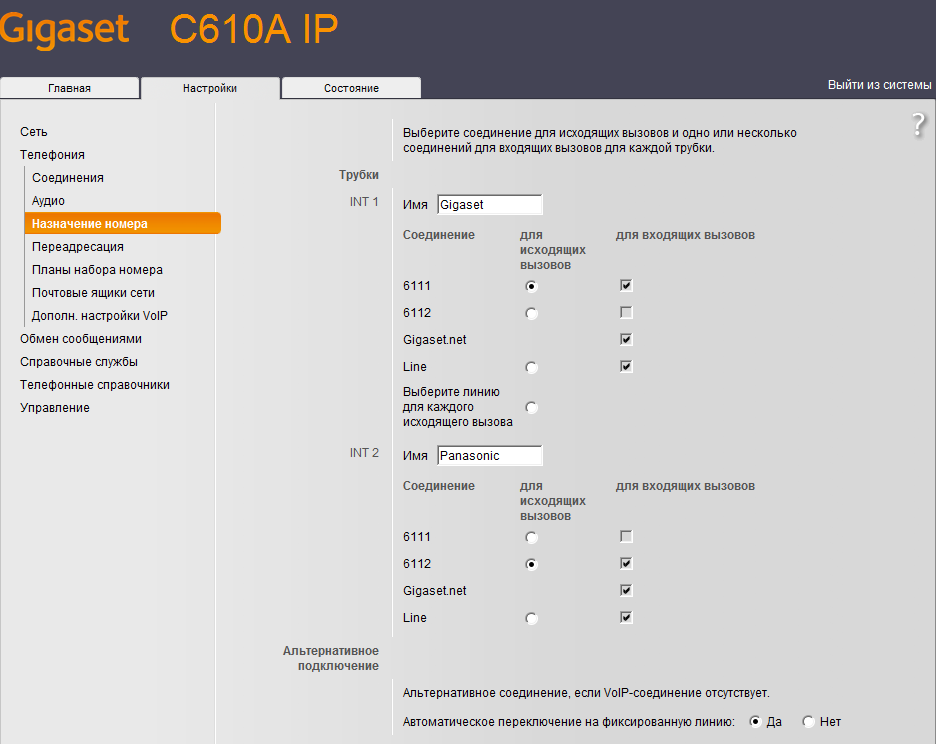
Task: Switch to the Главная tab
Action: (x=69, y=87)
